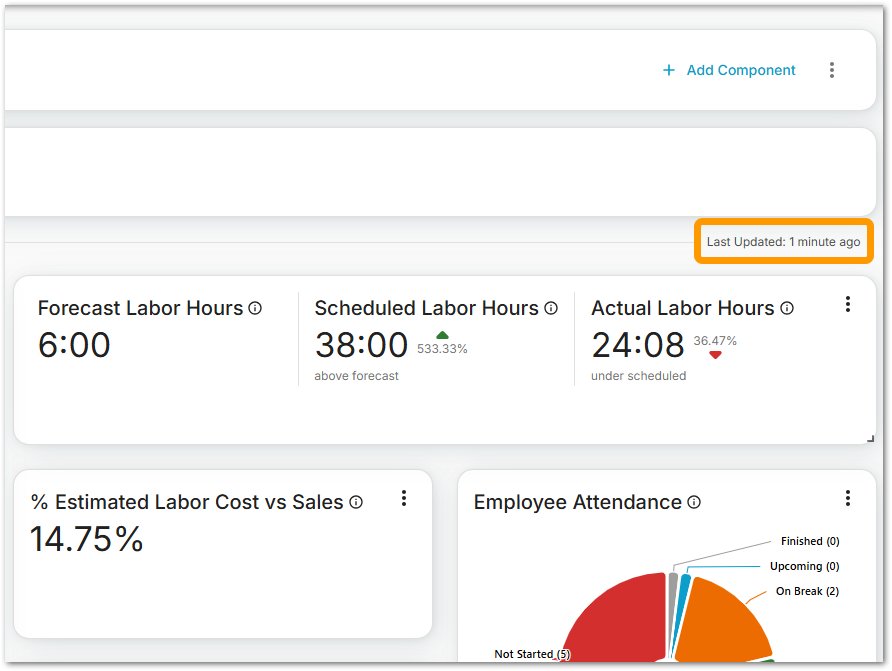892x671 pixels.
Task: Click the Forecast Labor Hours info icon
Action: pyautogui.click(x=255, y=308)
